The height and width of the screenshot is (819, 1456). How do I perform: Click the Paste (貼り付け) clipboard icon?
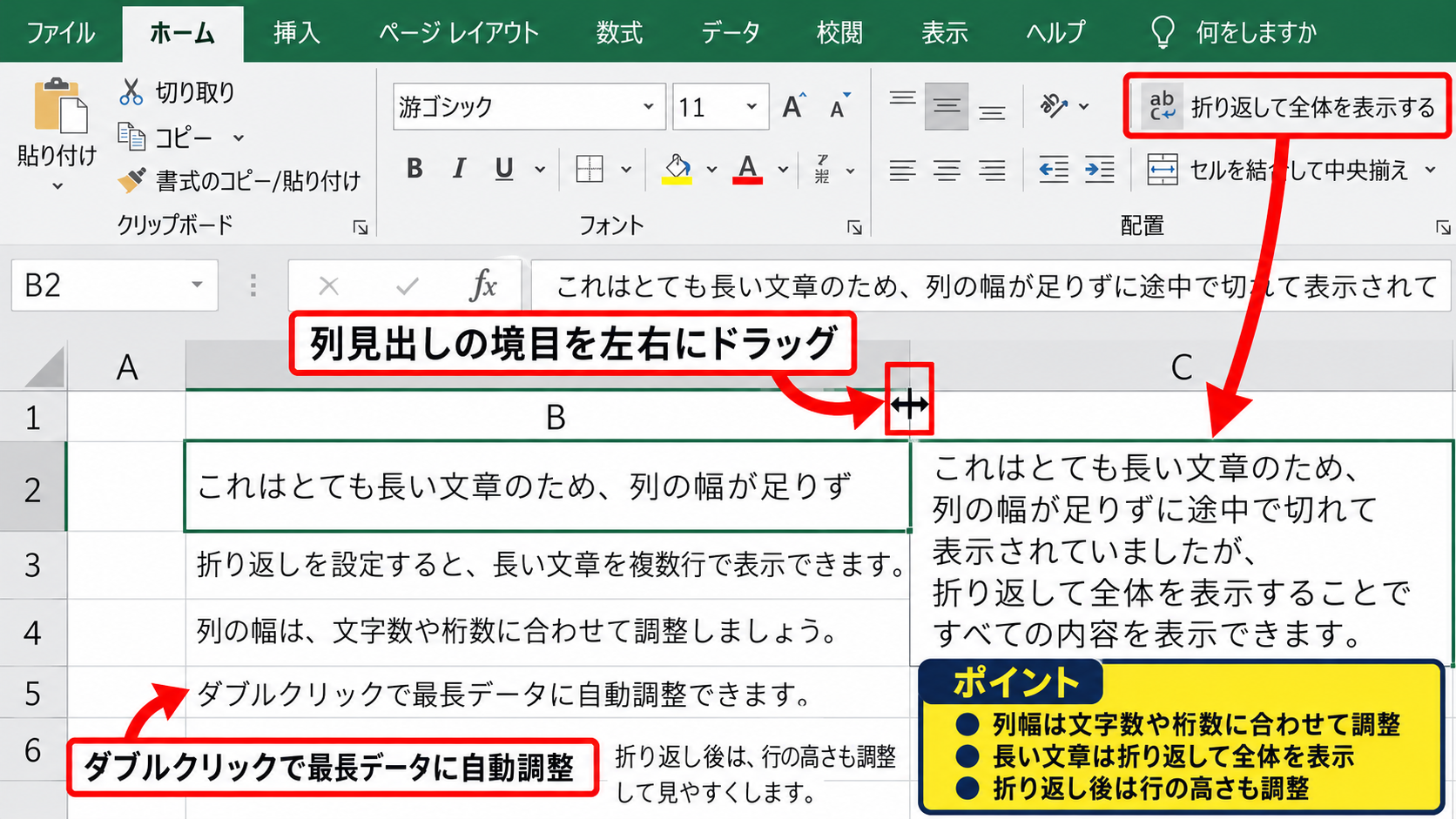[x=60, y=106]
